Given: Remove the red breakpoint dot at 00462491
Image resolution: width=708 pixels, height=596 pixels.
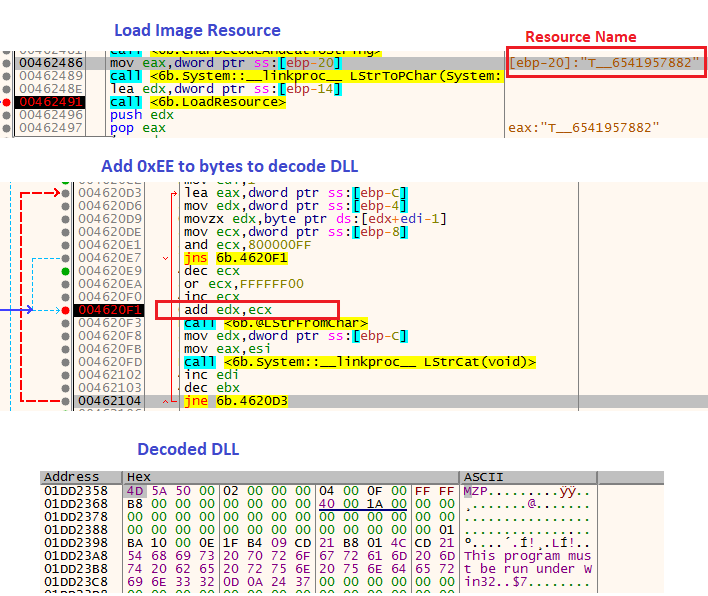Looking at the screenshot, I should [6, 102].
